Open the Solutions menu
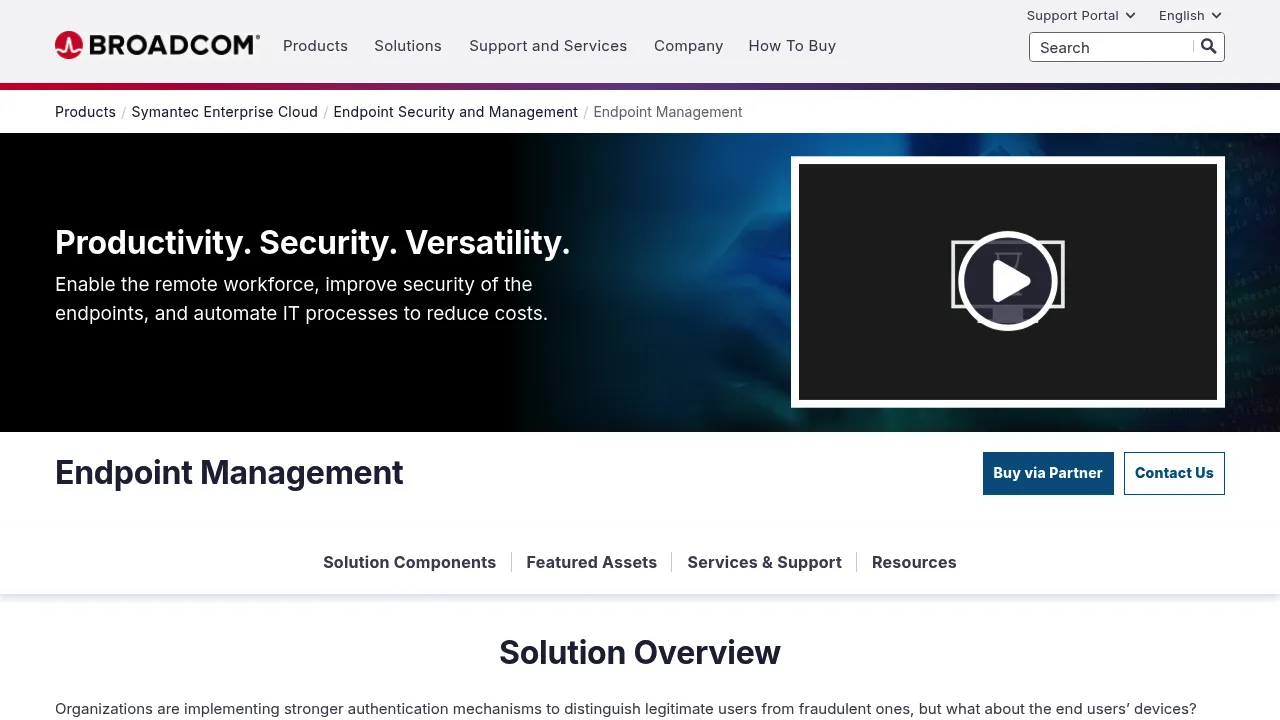This screenshot has width=1280, height=720. coord(408,46)
